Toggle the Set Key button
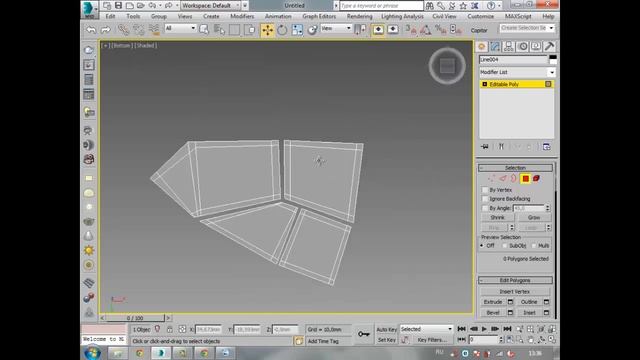This screenshot has width=640, height=360. pos(386,340)
